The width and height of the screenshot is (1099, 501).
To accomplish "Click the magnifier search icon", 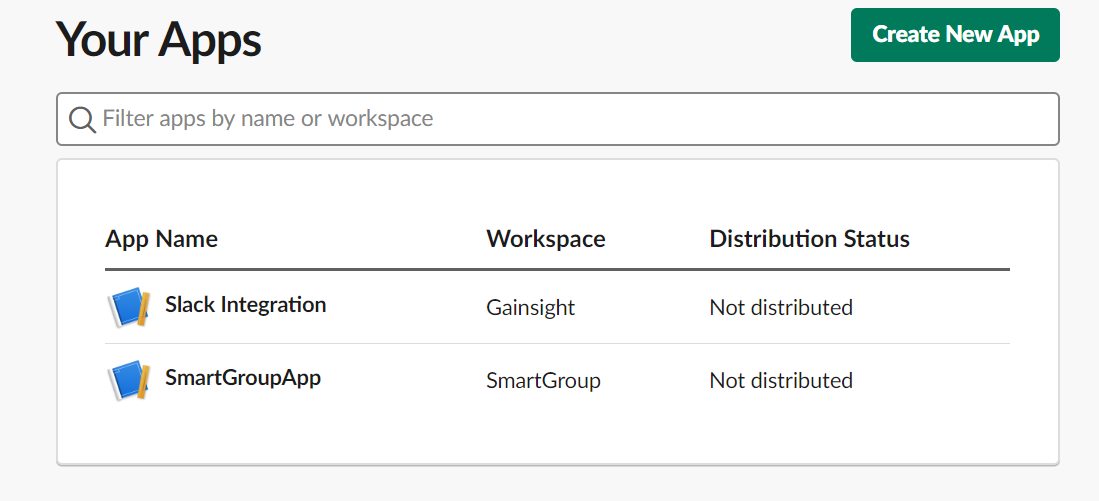I will (x=82, y=120).
